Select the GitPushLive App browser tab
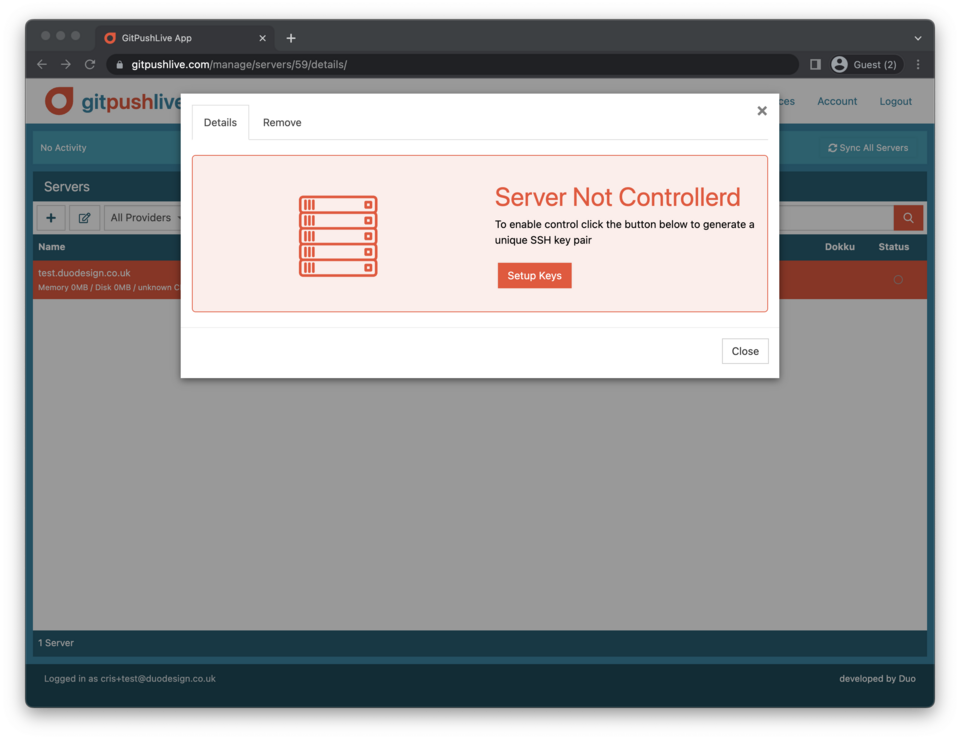Viewport: 960px width, 739px height. click(x=185, y=38)
